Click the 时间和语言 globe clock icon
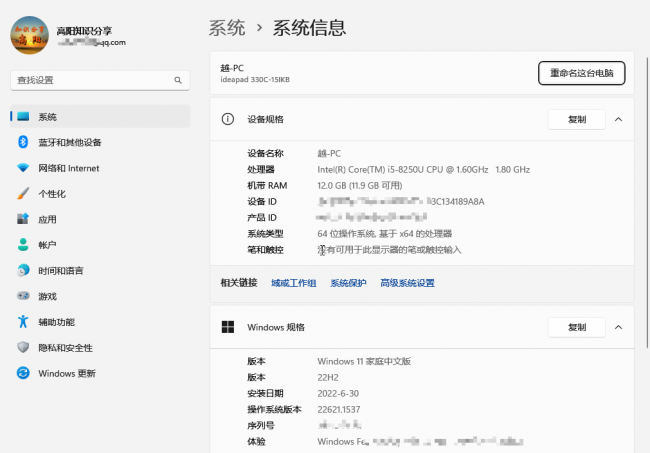 (x=23, y=270)
